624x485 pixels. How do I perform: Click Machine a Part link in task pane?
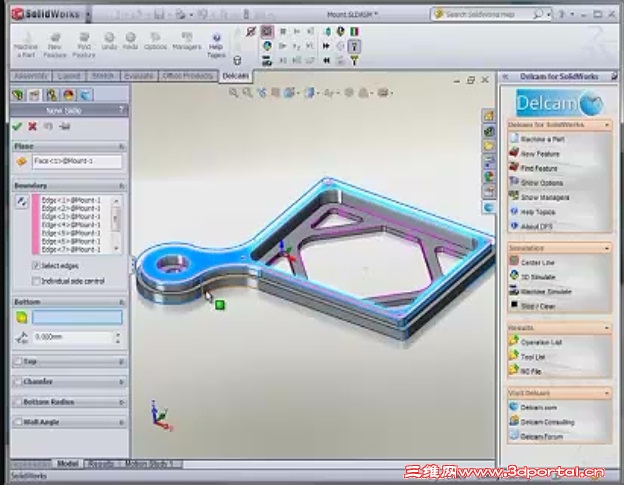(x=542, y=139)
